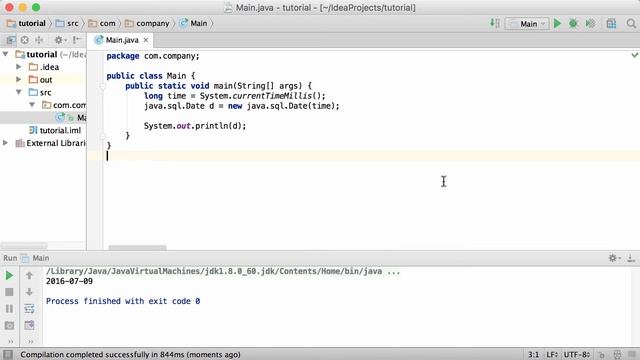Click src breadcrumb in navigation bar
Screen dimensions: 640x360
(67, 23)
